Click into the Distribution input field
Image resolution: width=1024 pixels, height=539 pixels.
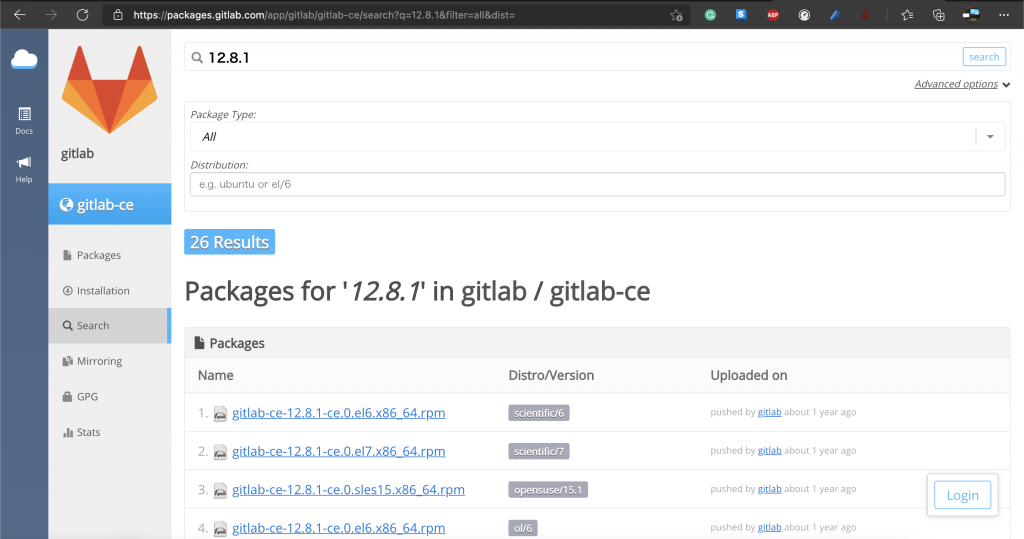point(597,184)
